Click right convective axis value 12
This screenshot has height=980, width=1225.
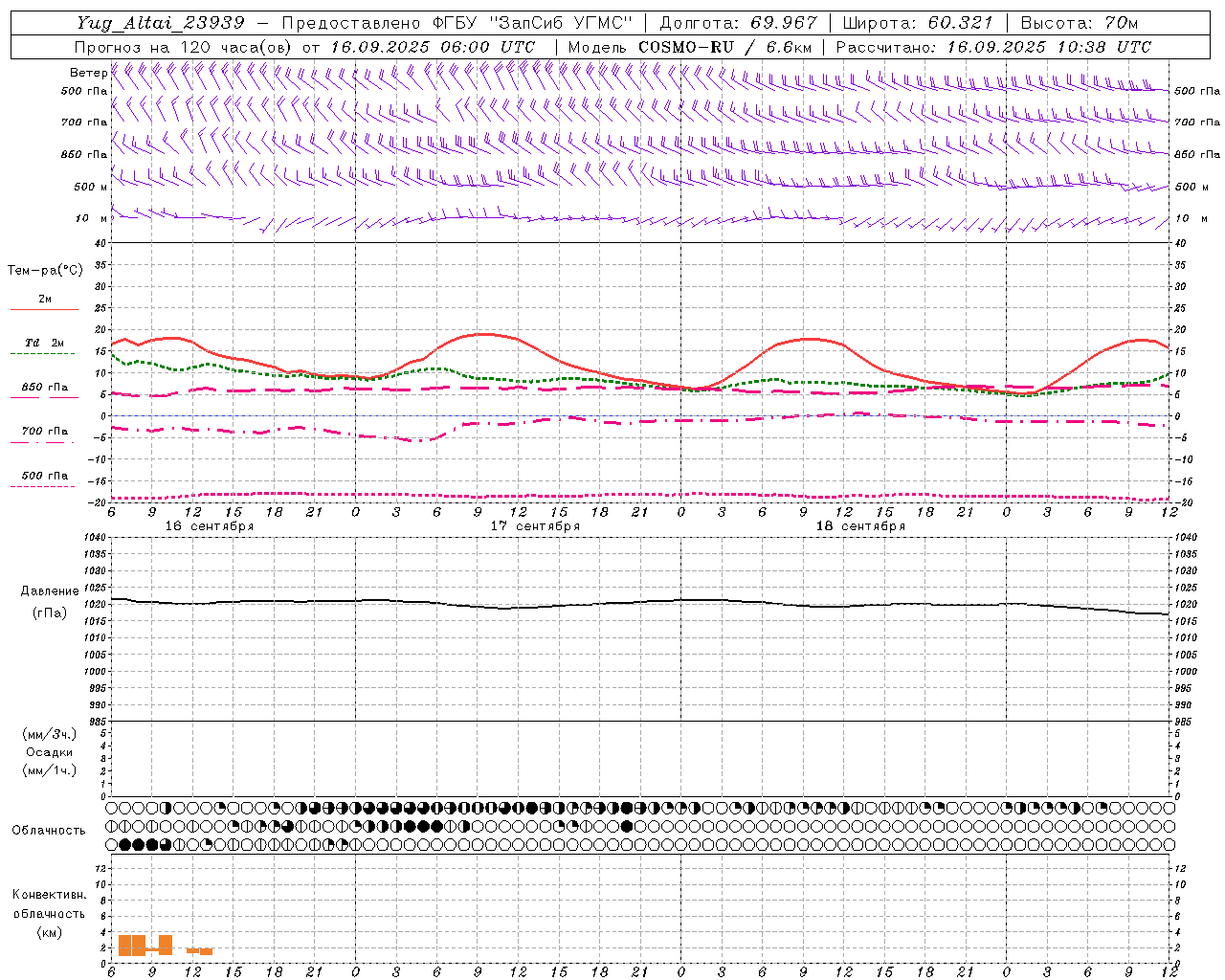(x=1180, y=868)
